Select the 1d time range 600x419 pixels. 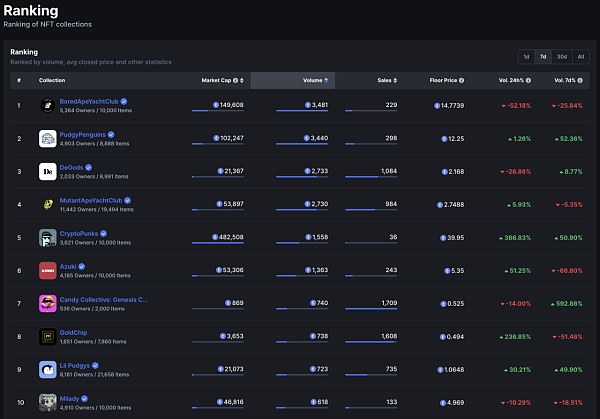click(526, 56)
